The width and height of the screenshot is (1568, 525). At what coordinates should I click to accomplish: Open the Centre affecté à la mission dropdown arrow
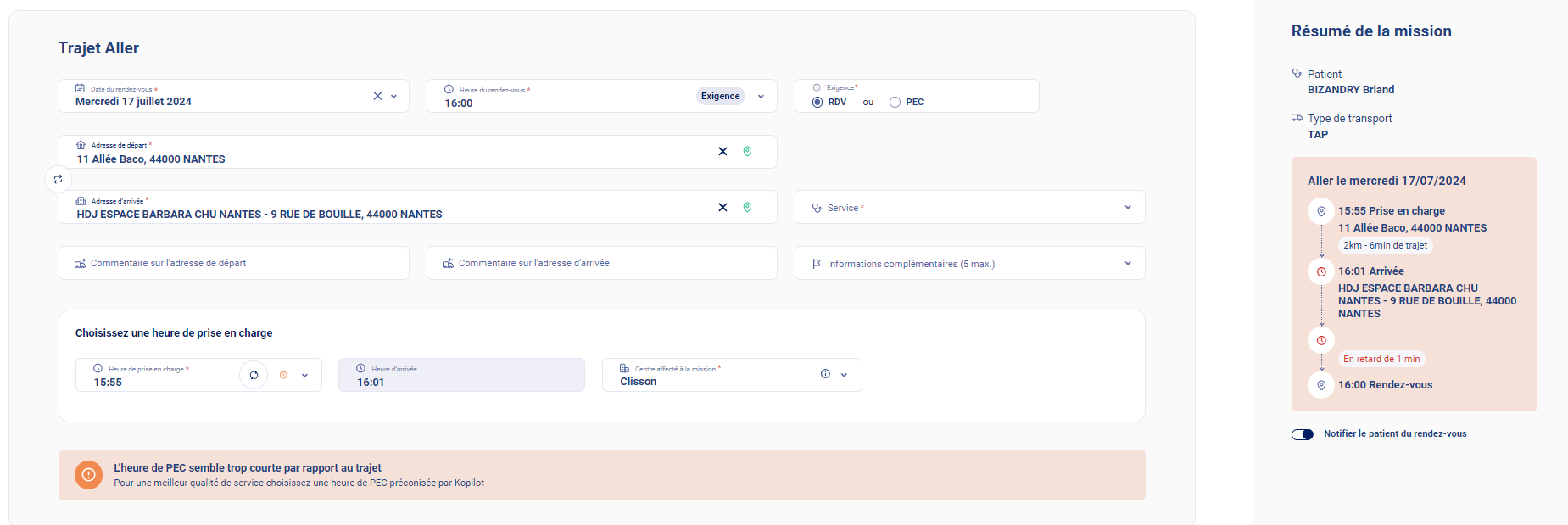[844, 375]
